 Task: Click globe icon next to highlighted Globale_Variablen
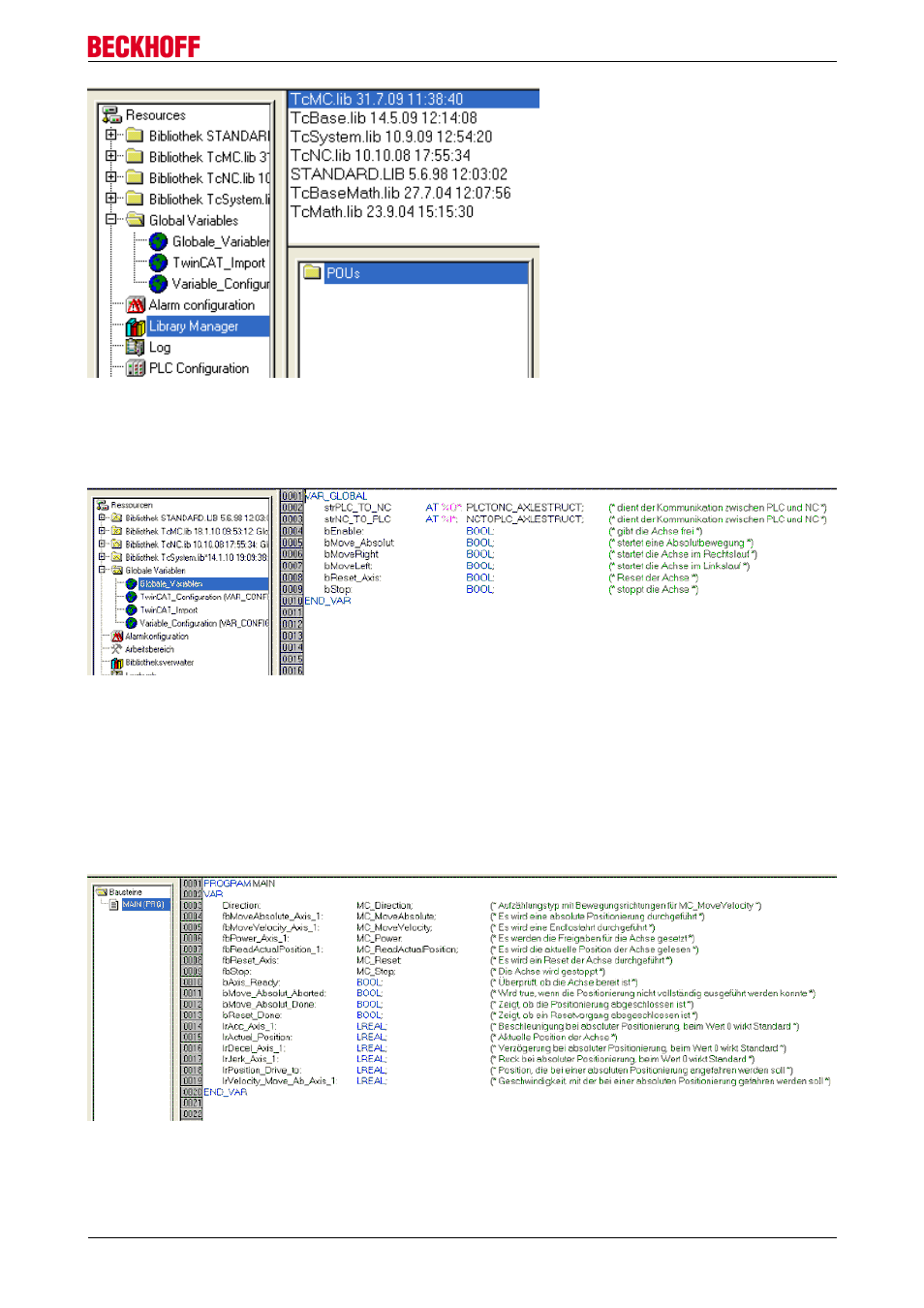pos(132,583)
